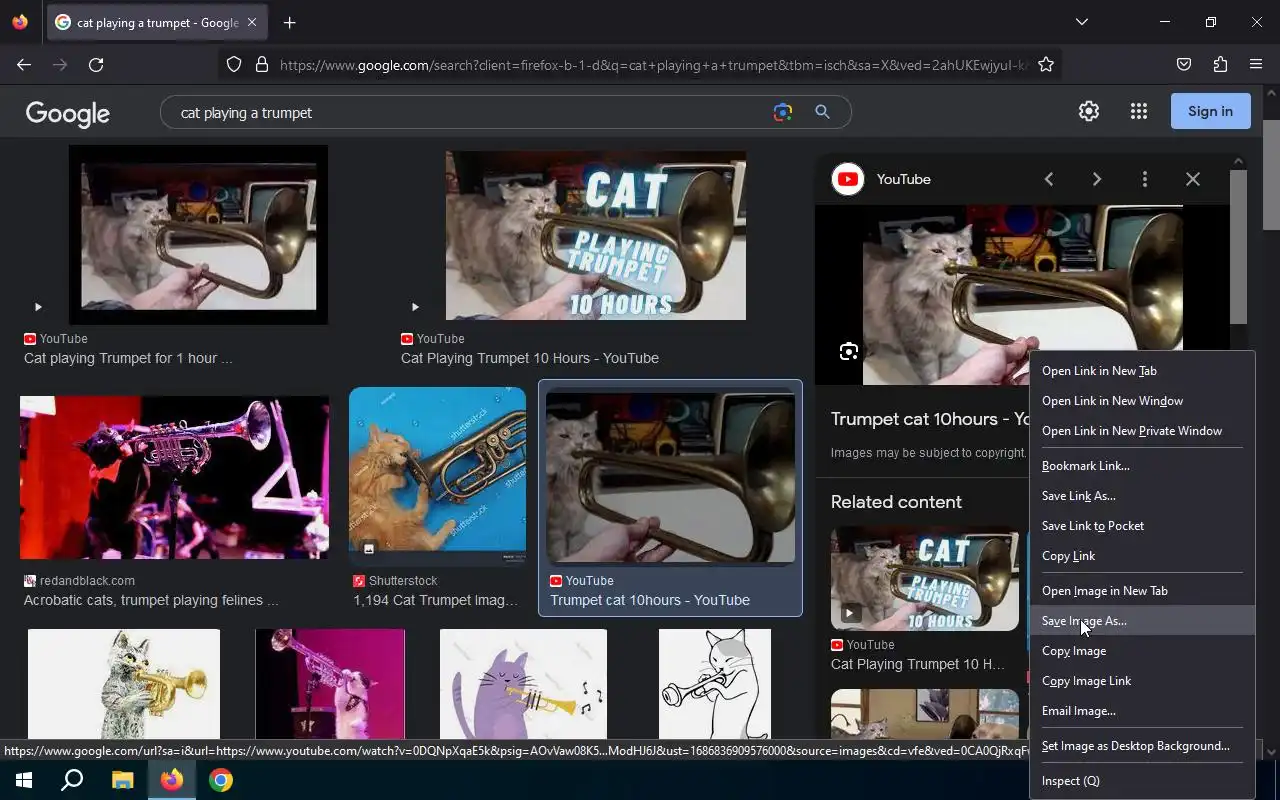
Task: Choose Open Link in New Tab
Action: coord(1142,371)
